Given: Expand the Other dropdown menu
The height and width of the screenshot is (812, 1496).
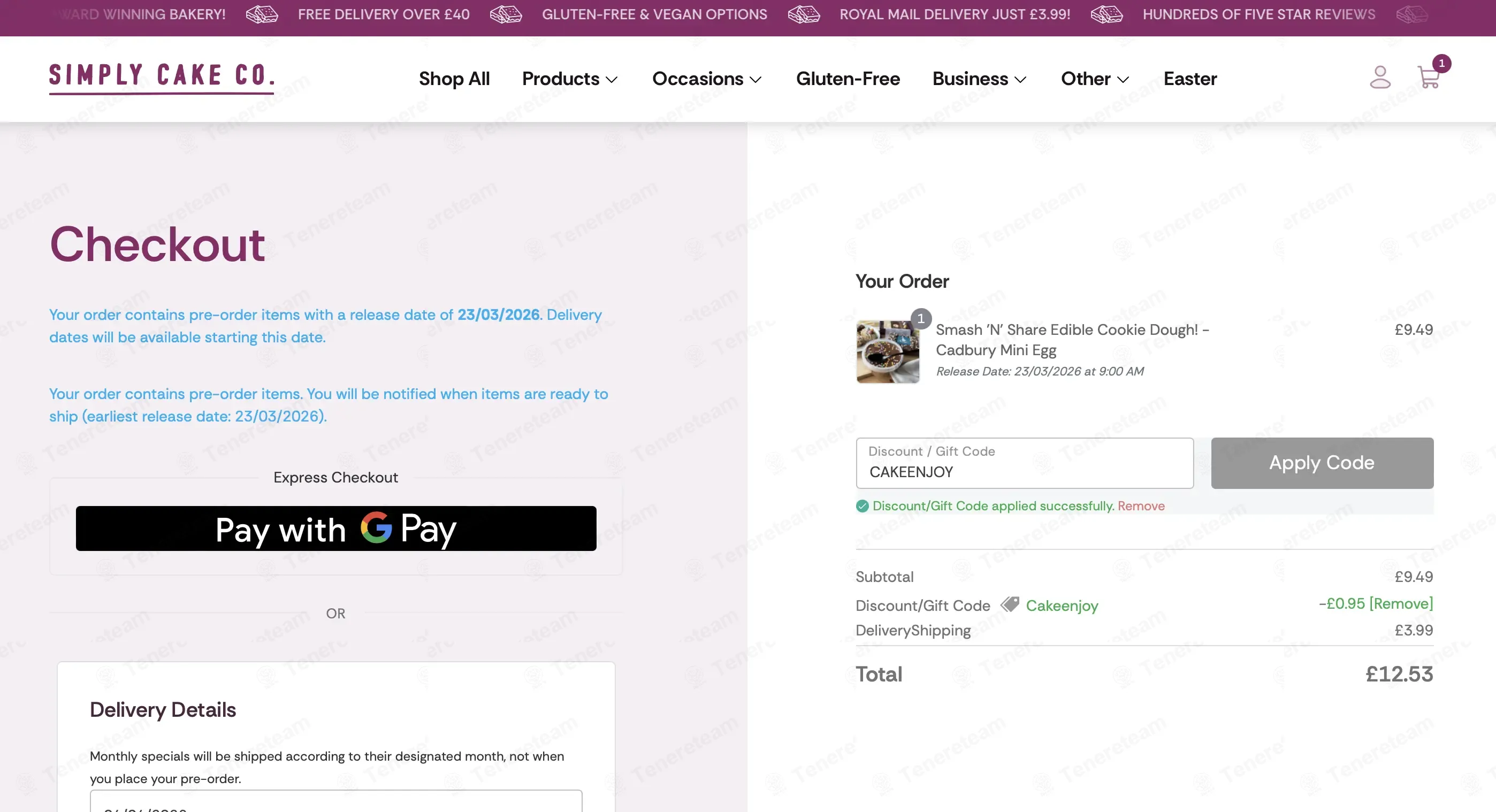Looking at the screenshot, I should 1095,78.
